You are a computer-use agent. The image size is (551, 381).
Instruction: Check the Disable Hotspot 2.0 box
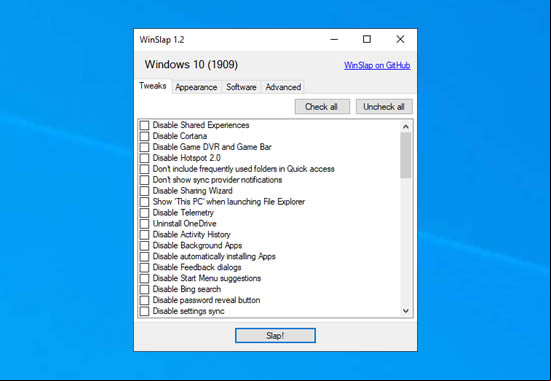point(144,158)
